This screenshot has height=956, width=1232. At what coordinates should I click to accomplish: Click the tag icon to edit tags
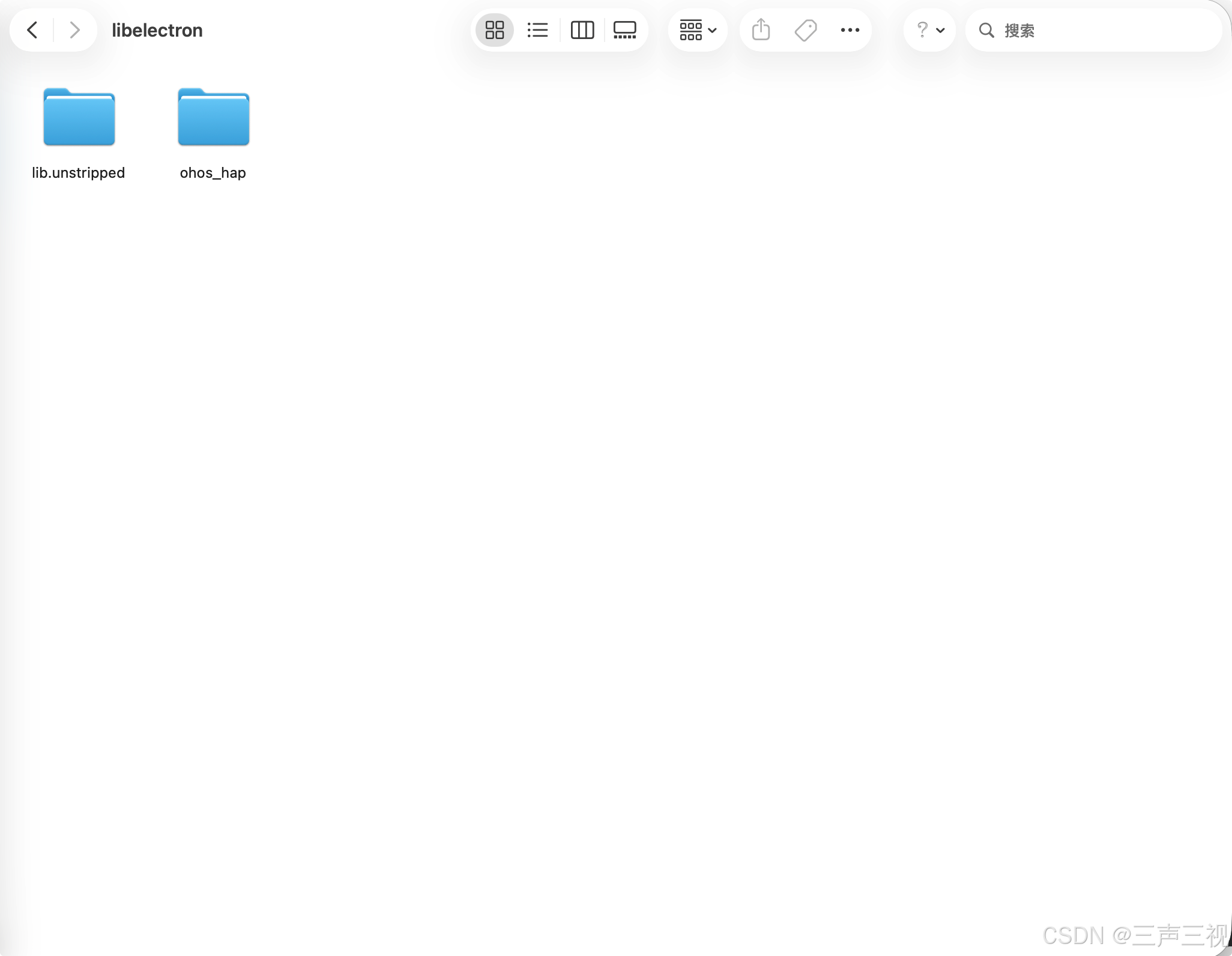(x=806, y=30)
